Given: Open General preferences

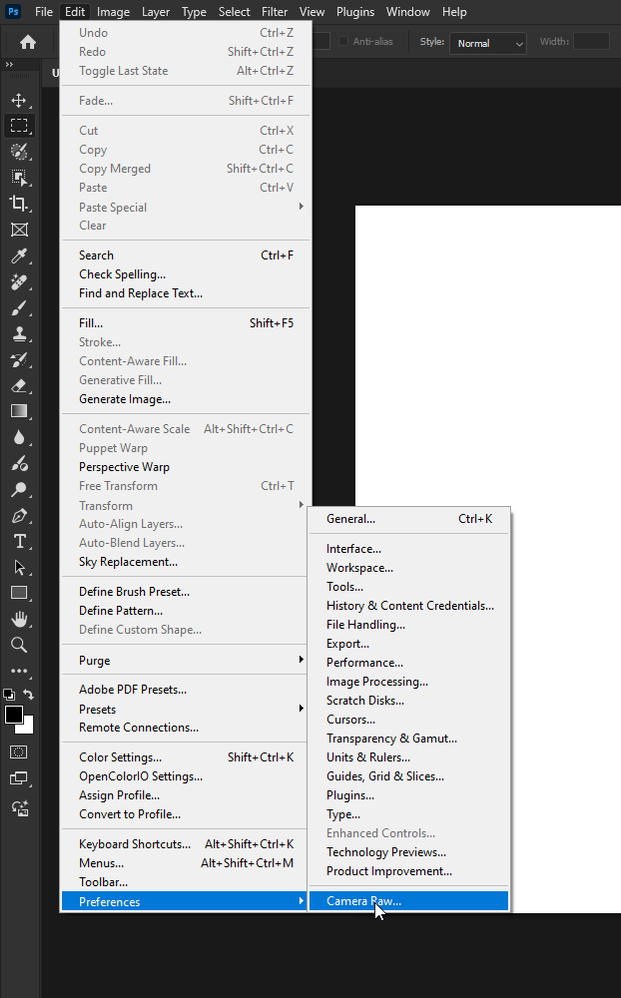Looking at the screenshot, I should click(x=408, y=519).
